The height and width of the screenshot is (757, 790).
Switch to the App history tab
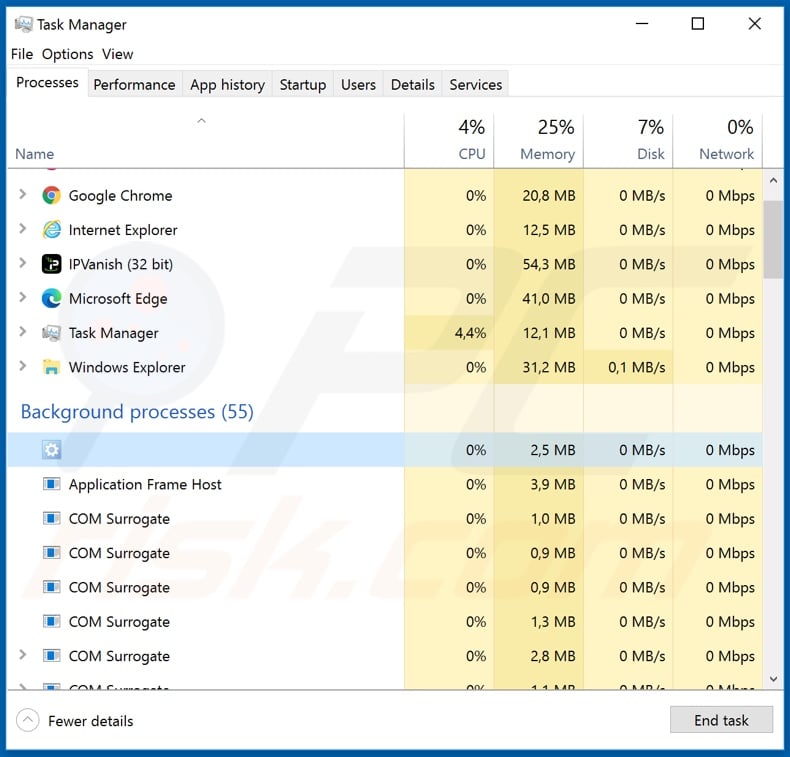pos(227,85)
